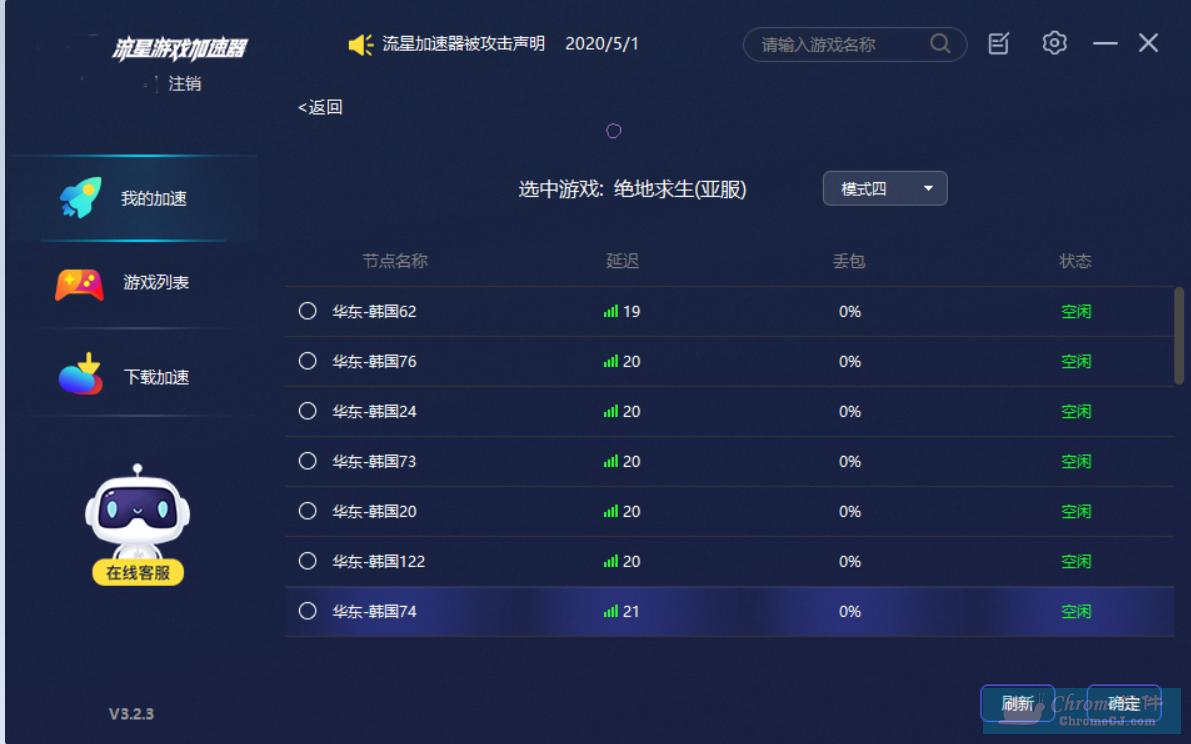Click 空闲 status of 华东-韩国62

tap(1076, 311)
